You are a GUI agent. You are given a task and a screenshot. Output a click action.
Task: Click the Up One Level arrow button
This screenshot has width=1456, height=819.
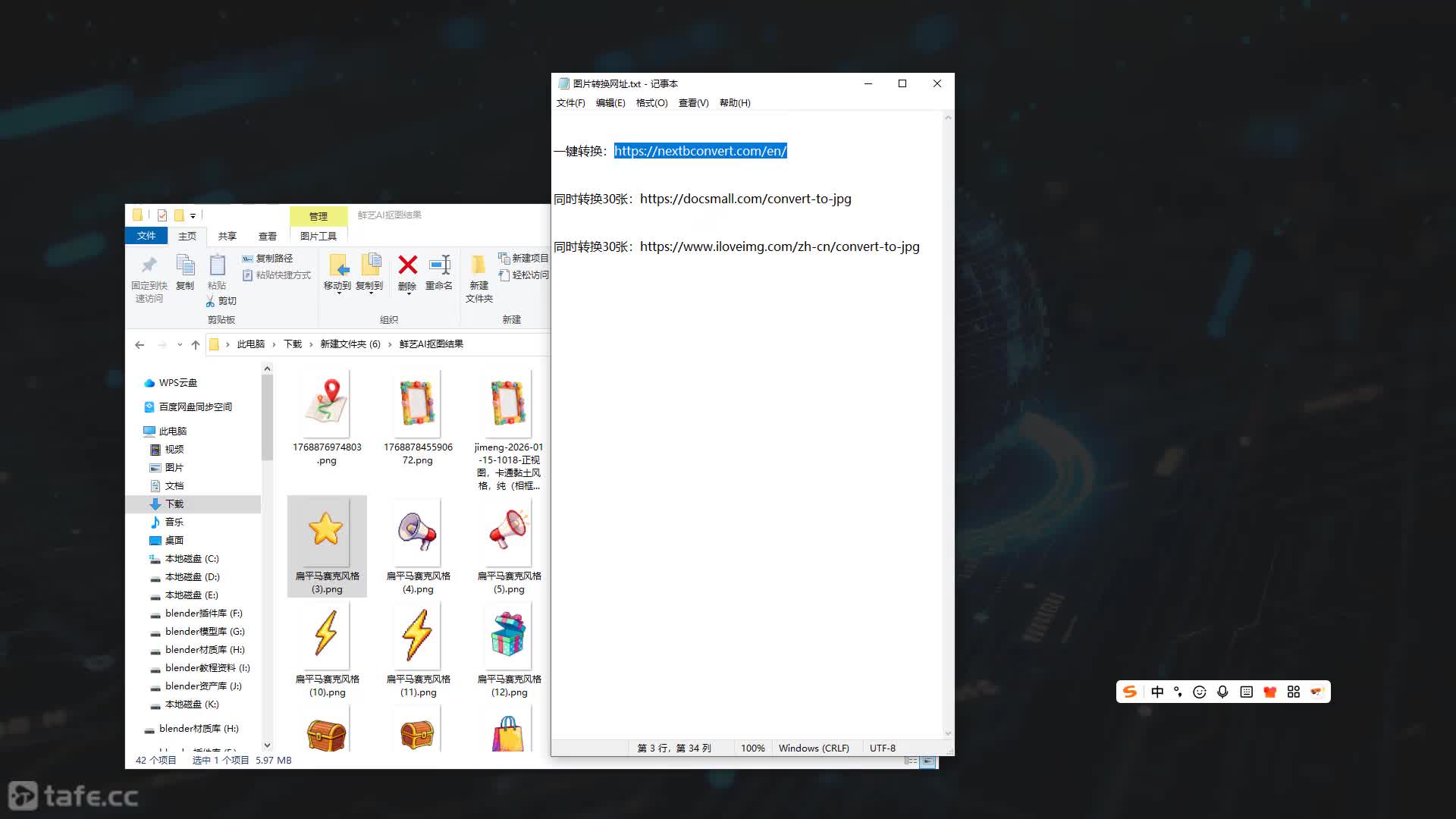196,344
